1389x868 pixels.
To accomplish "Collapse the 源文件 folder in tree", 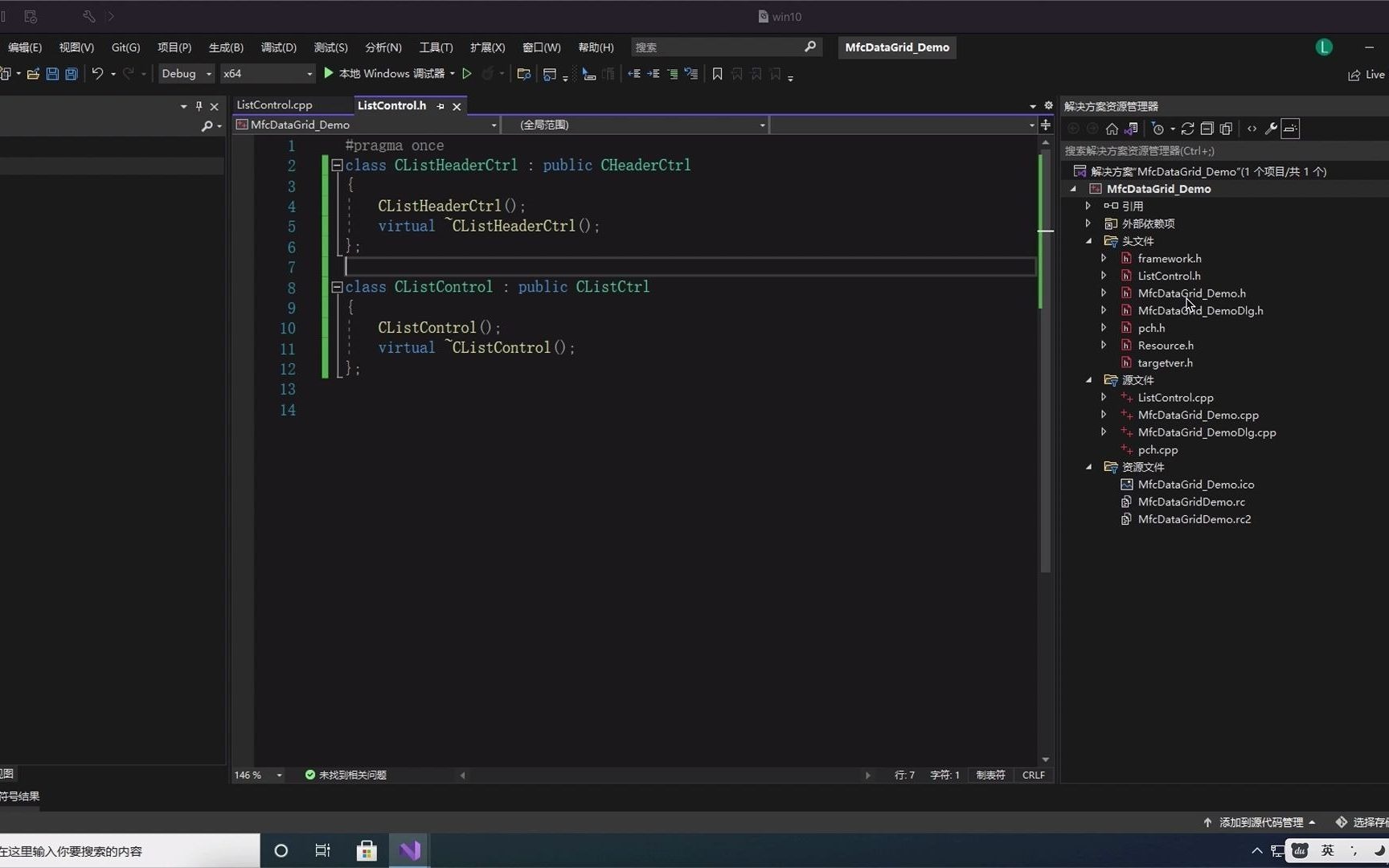I will point(1089,380).
